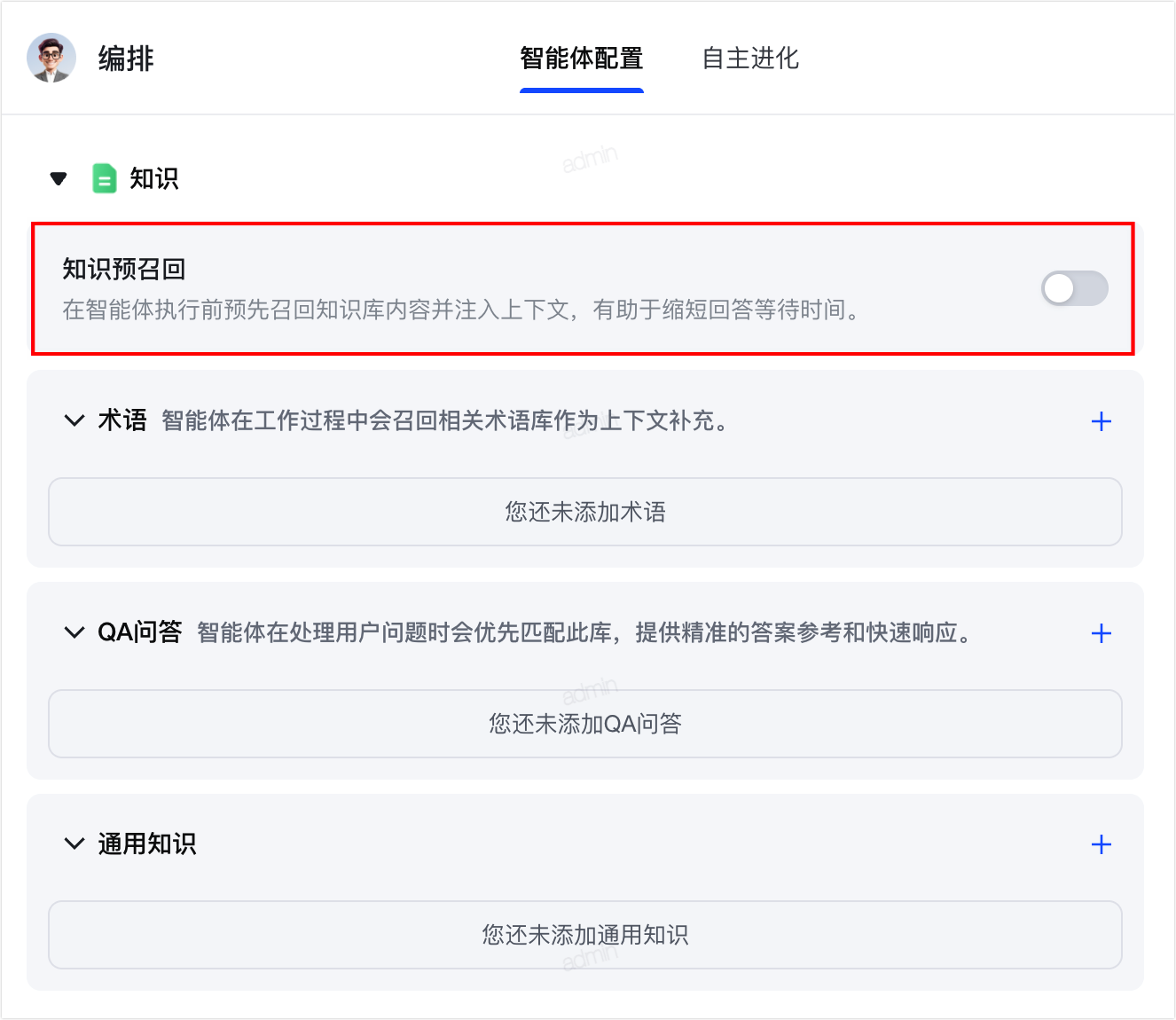Click the 术语 description about 相关术语库
Image resolution: width=1176 pixels, height=1020 pixels.
(444, 420)
